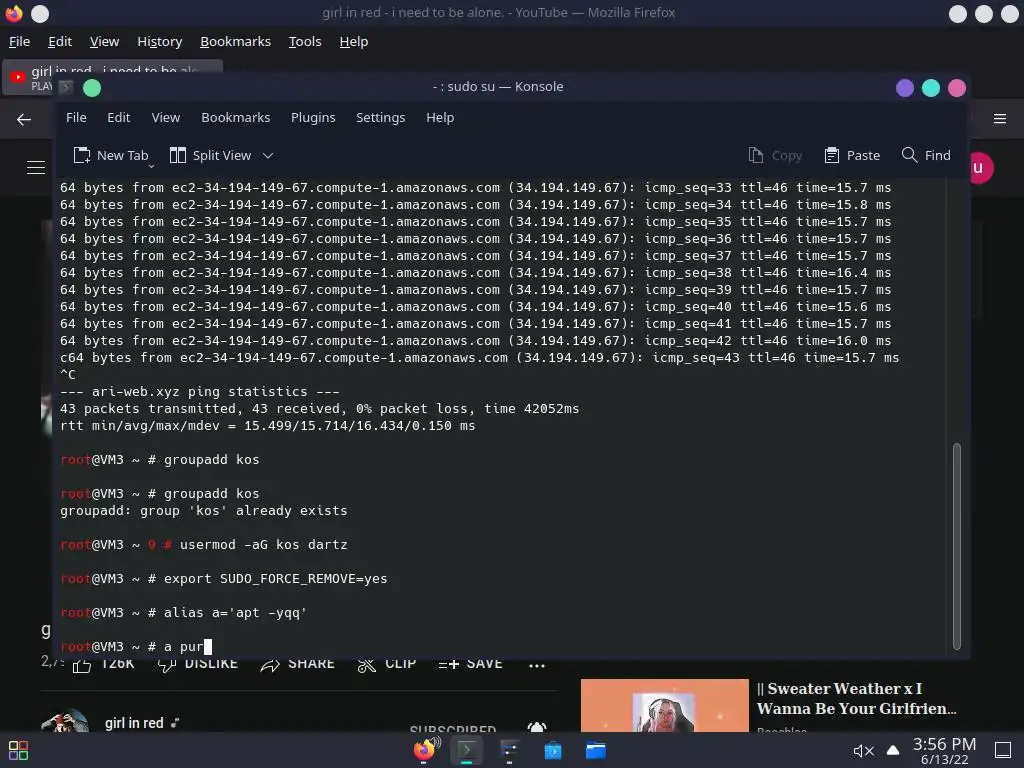Image resolution: width=1024 pixels, height=768 pixels.
Task: Click Discover store icon in taskbar
Action: click(552, 750)
